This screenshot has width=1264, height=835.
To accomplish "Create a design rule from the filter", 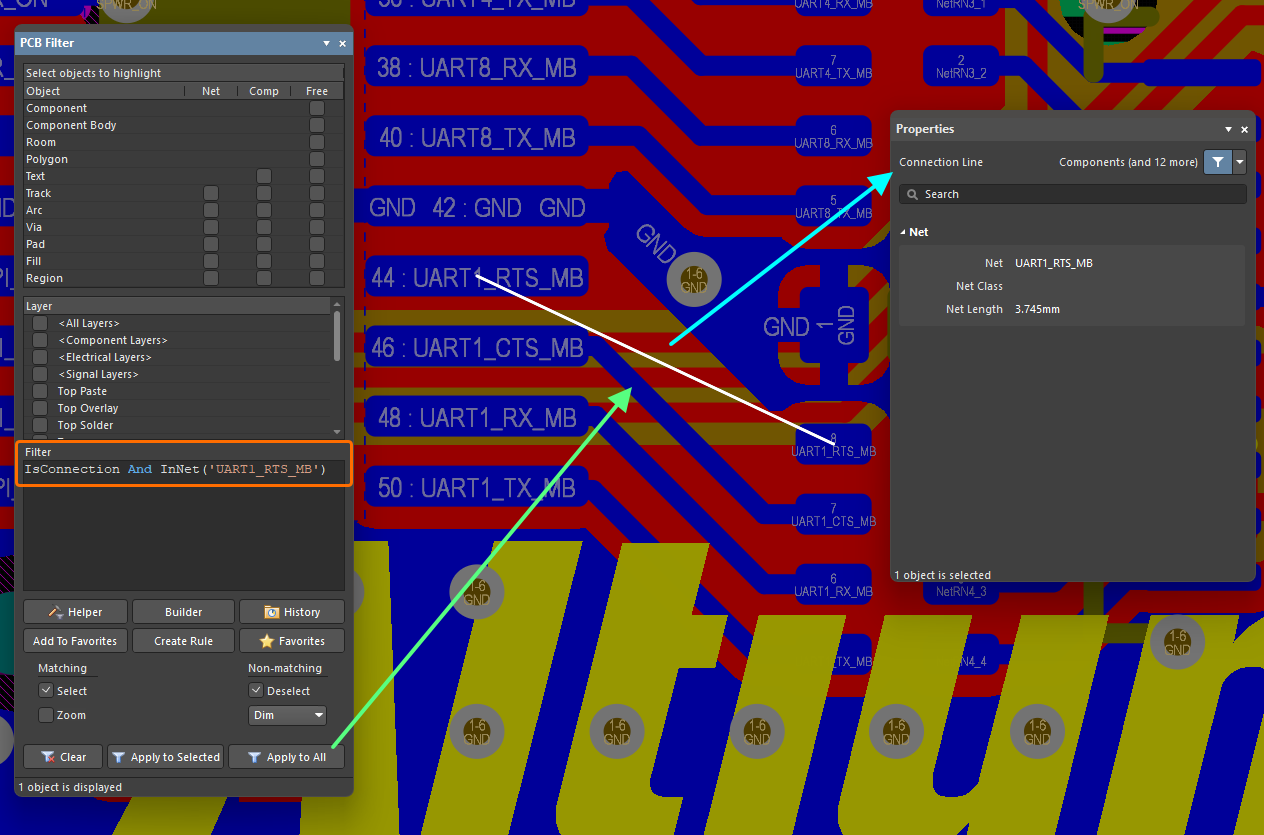I will point(184,641).
